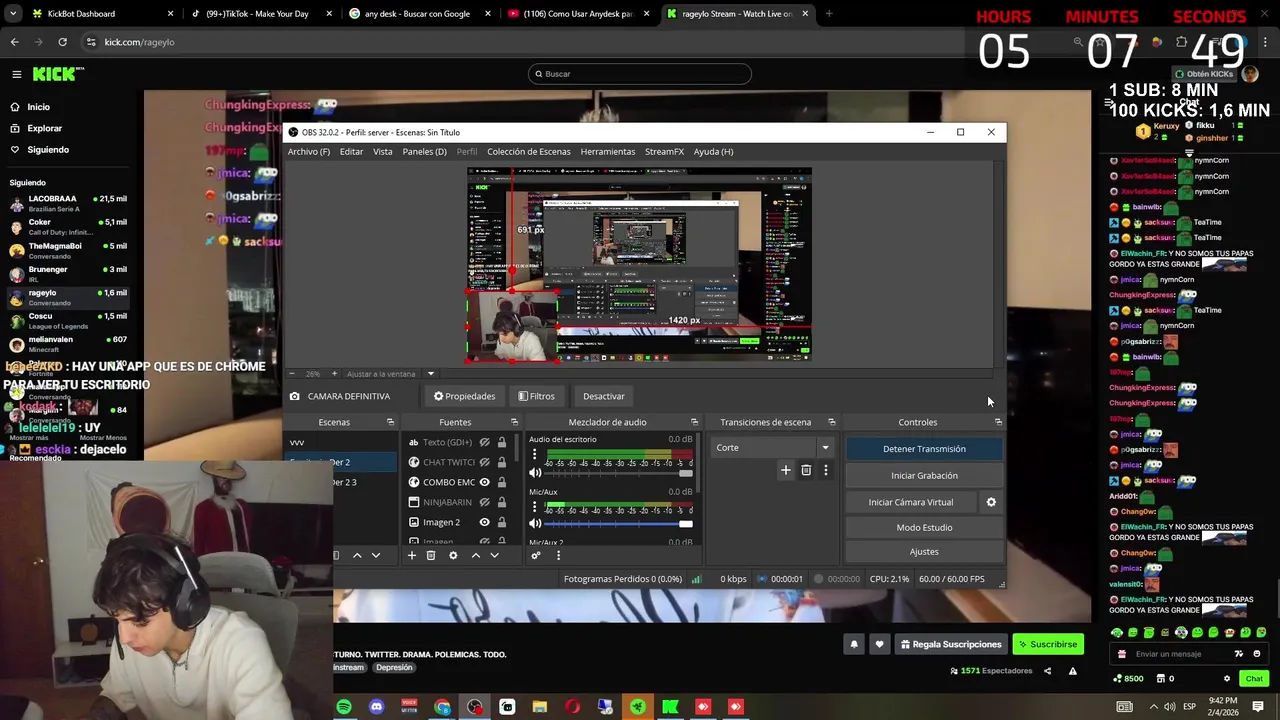Open source properties gear in Fuentes toolbar
The image size is (1280, 720).
tap(453, 555)
